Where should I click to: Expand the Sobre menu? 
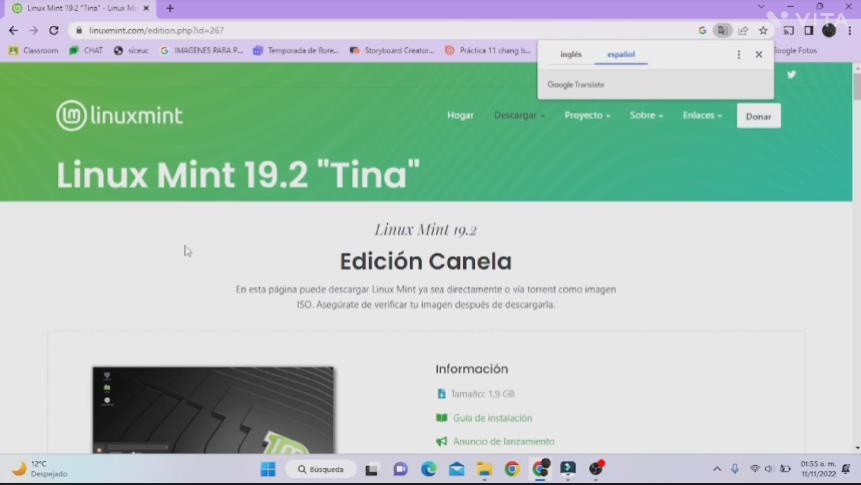coord(646,115)
